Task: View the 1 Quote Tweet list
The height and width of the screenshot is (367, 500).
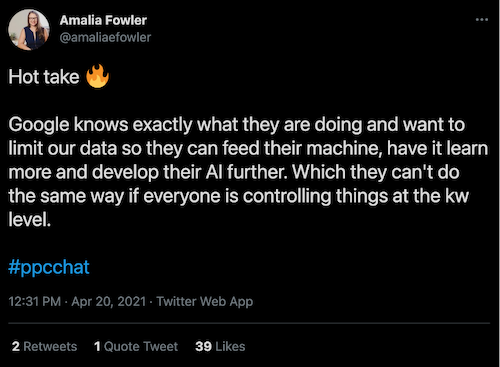Action: click(x=136, y=347)
